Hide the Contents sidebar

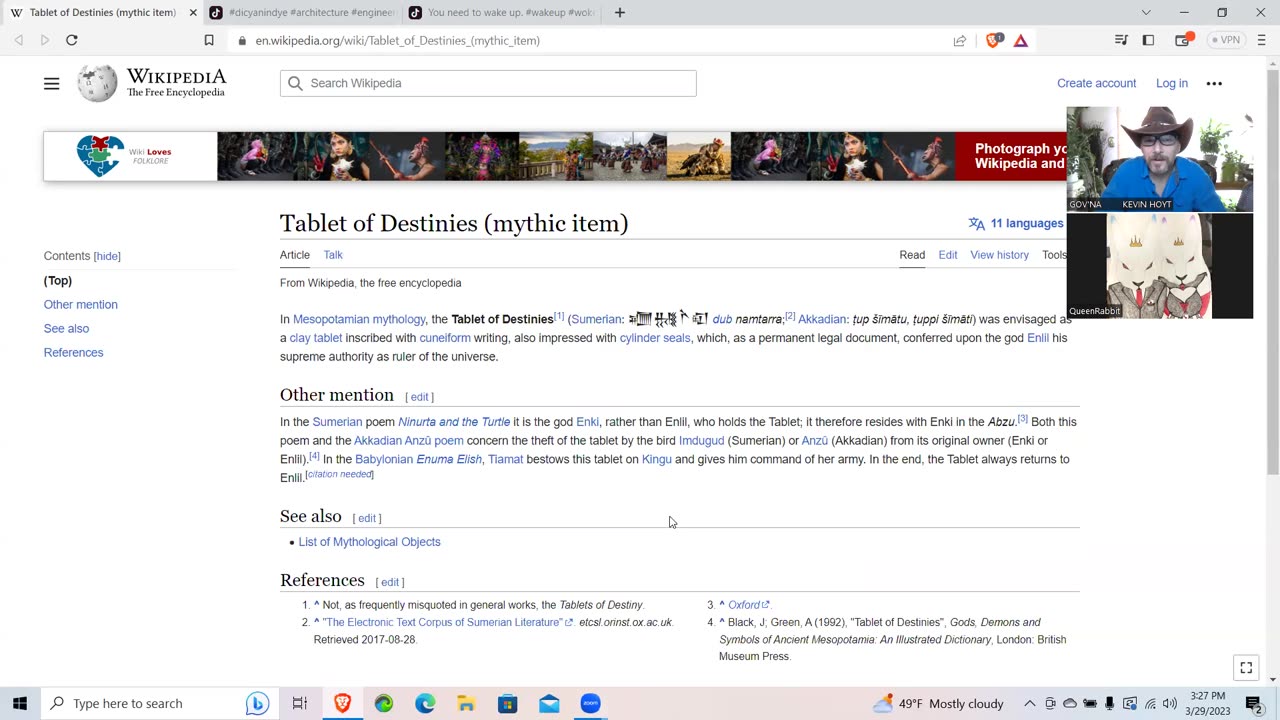(107, 256)
